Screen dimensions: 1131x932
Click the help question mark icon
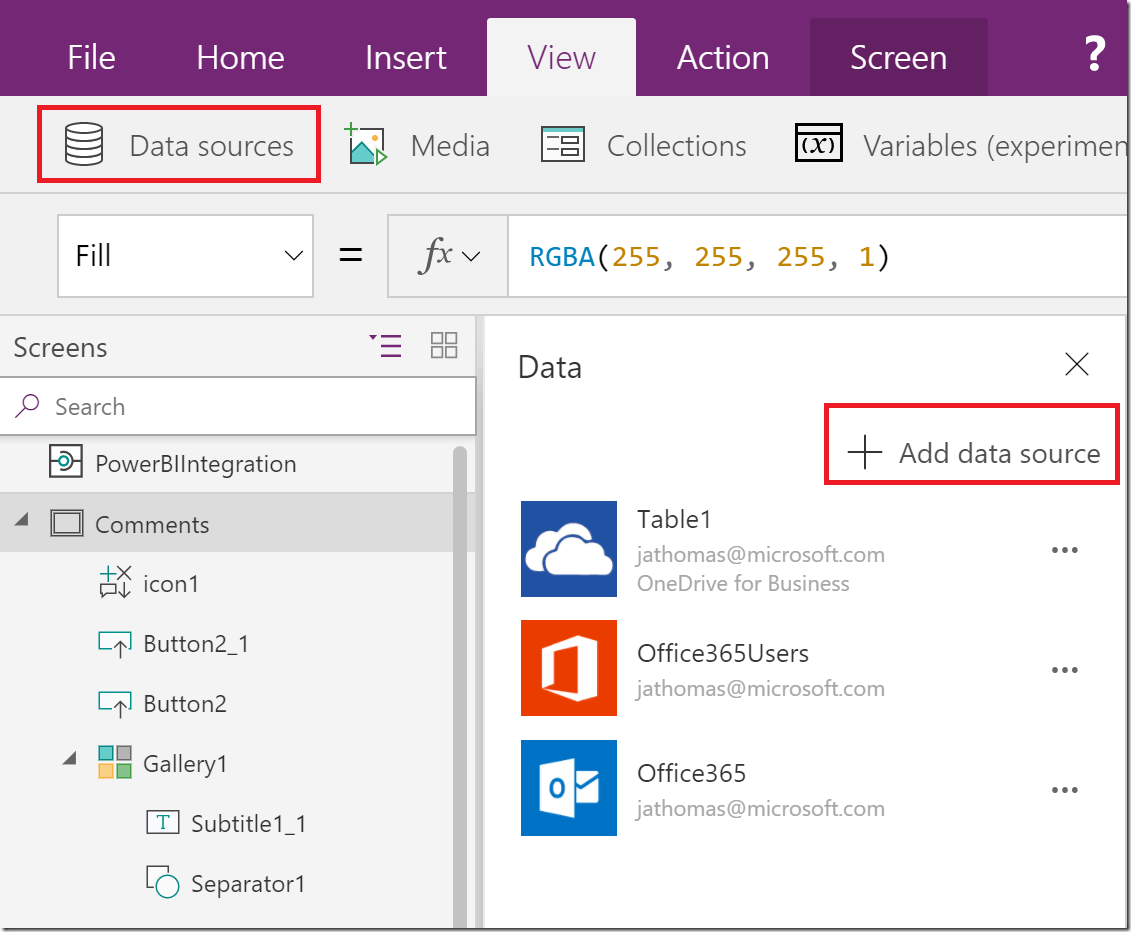click(x=1095, y=53)
